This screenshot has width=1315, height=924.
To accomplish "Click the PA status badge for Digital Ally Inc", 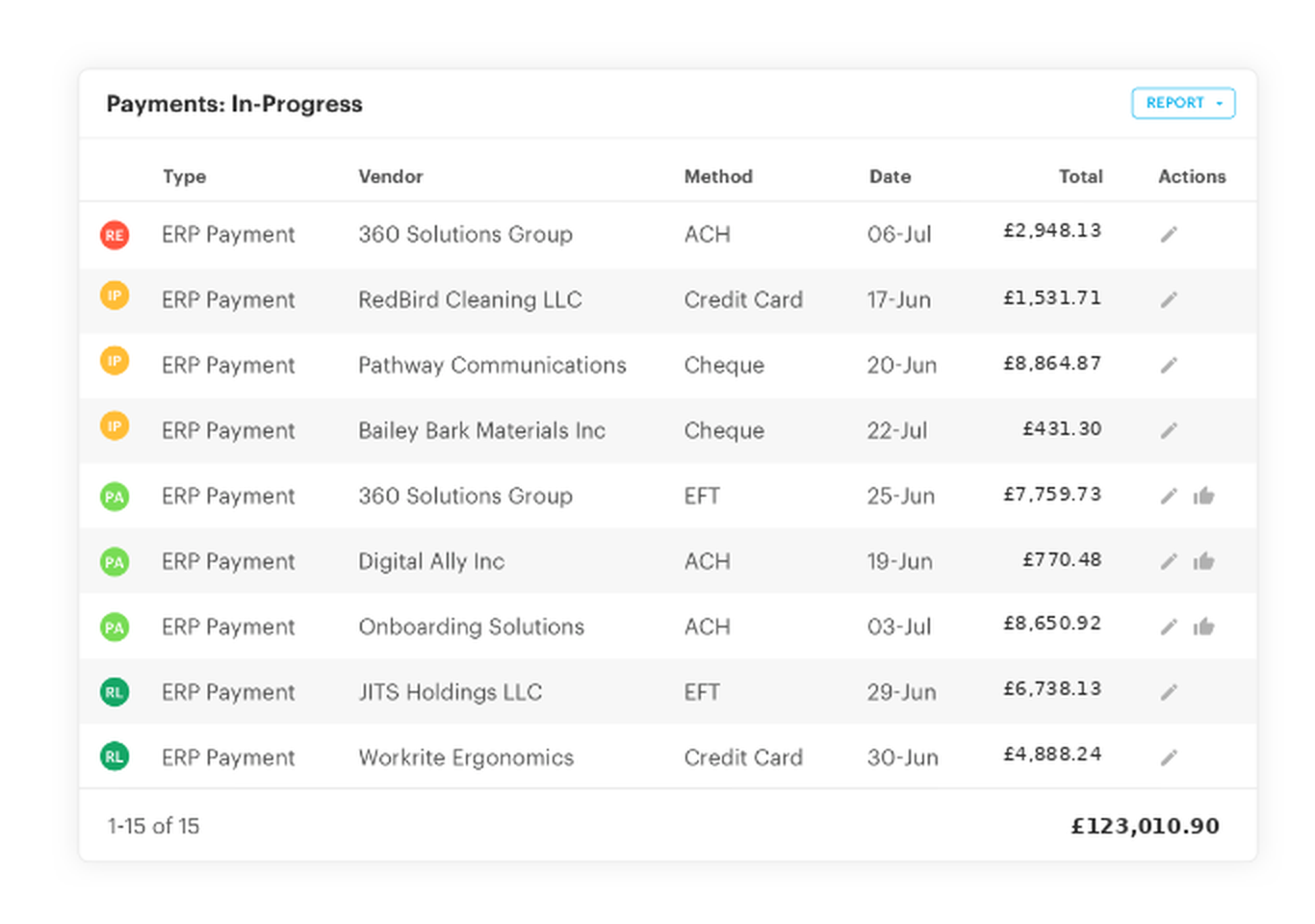I will click(115, 562).
